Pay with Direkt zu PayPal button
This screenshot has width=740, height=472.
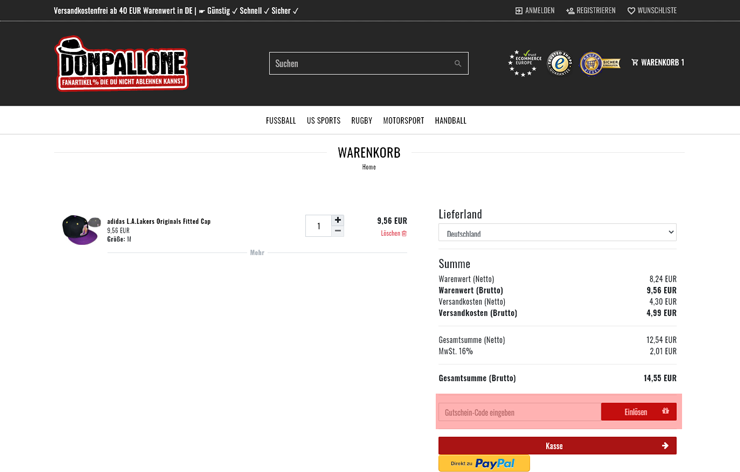pyautogui.click(x=484, y=464)
